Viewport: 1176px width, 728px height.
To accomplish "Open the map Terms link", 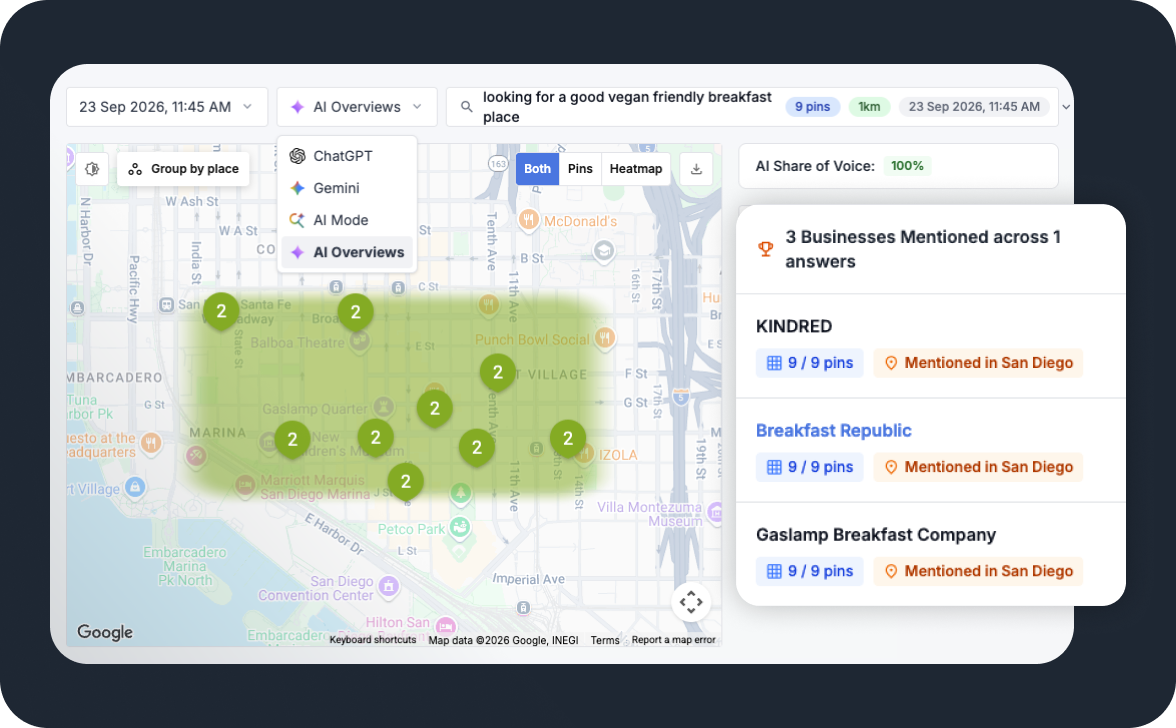I will [604, 640].
